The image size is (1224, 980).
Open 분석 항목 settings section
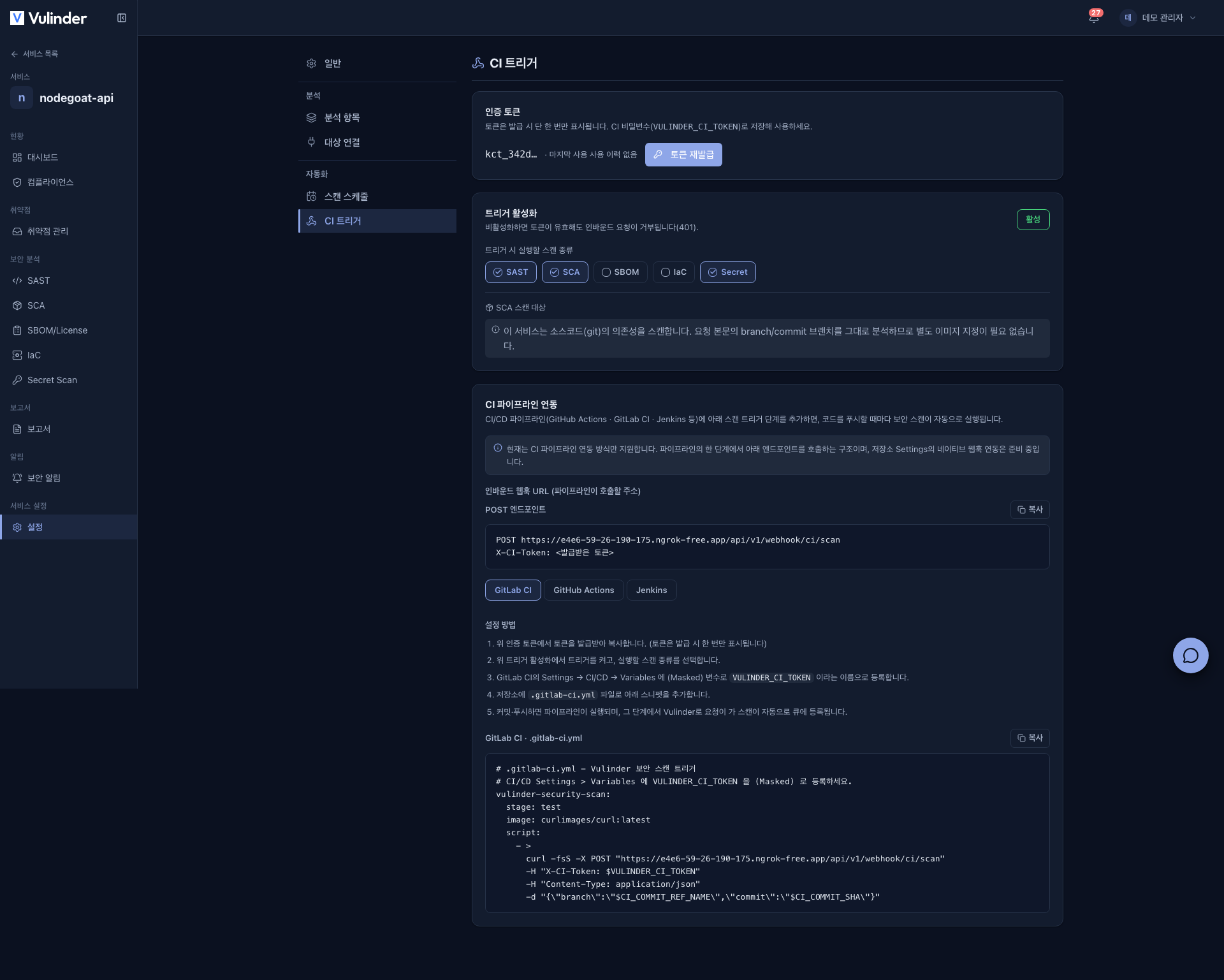(x=377, y=117)
